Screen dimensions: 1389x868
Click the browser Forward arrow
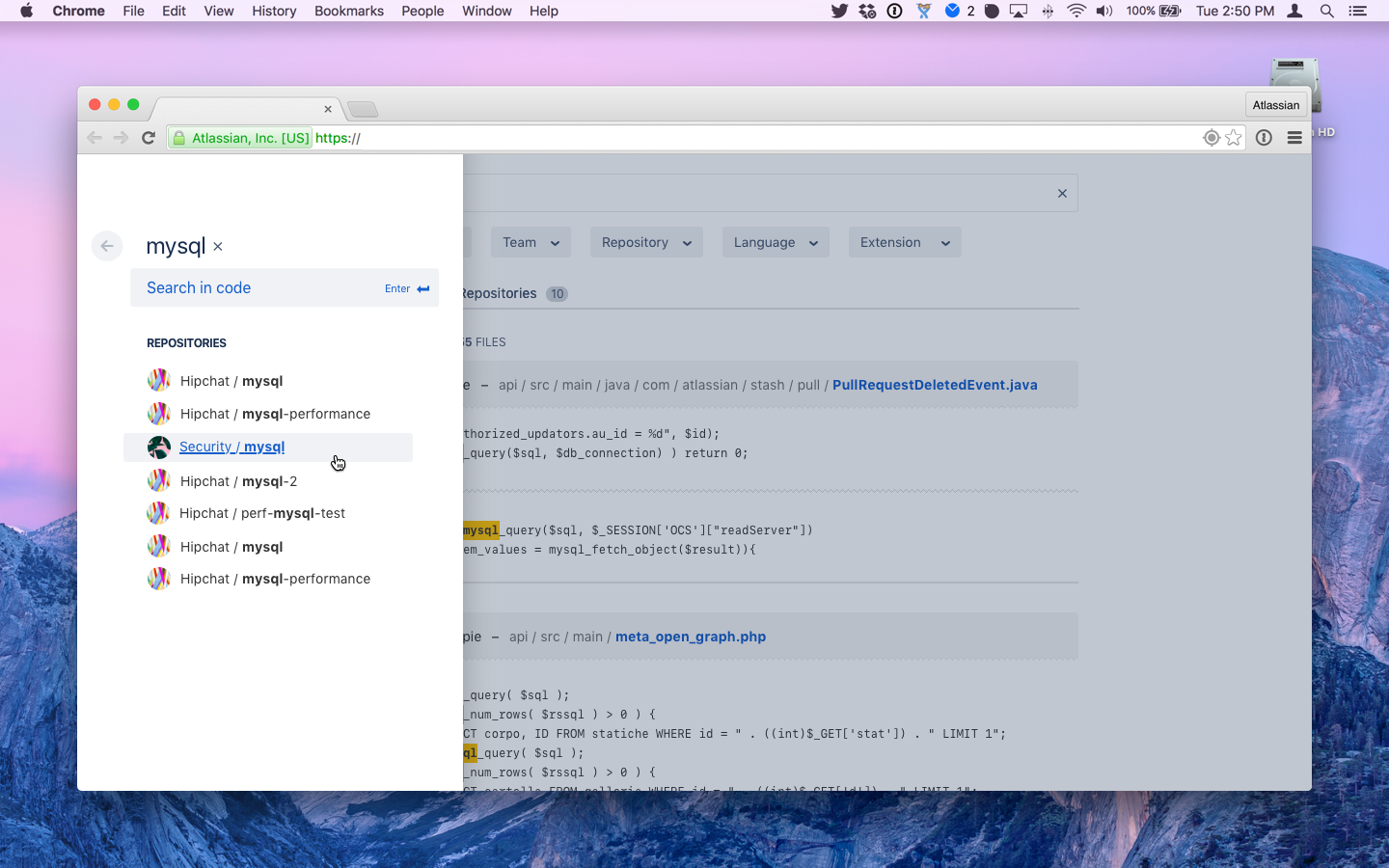[x=121, y=138]
